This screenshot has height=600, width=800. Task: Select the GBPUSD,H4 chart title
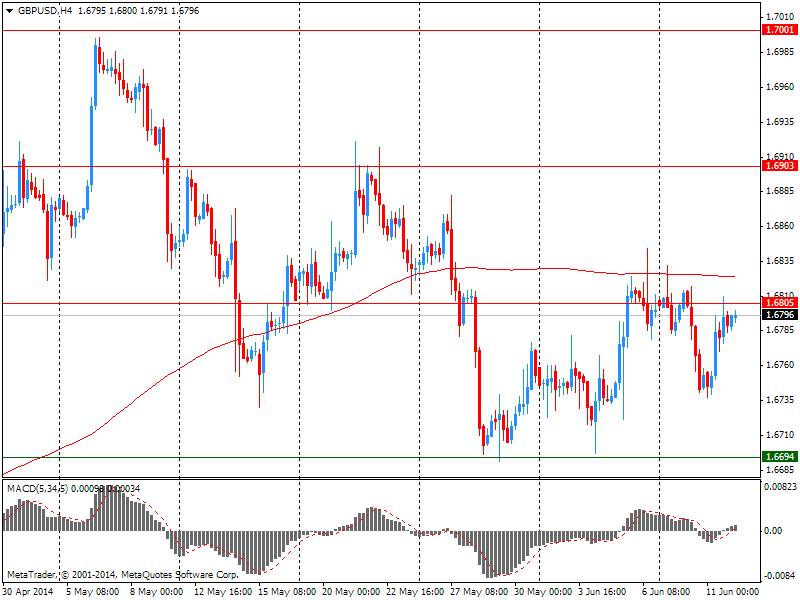44,11
